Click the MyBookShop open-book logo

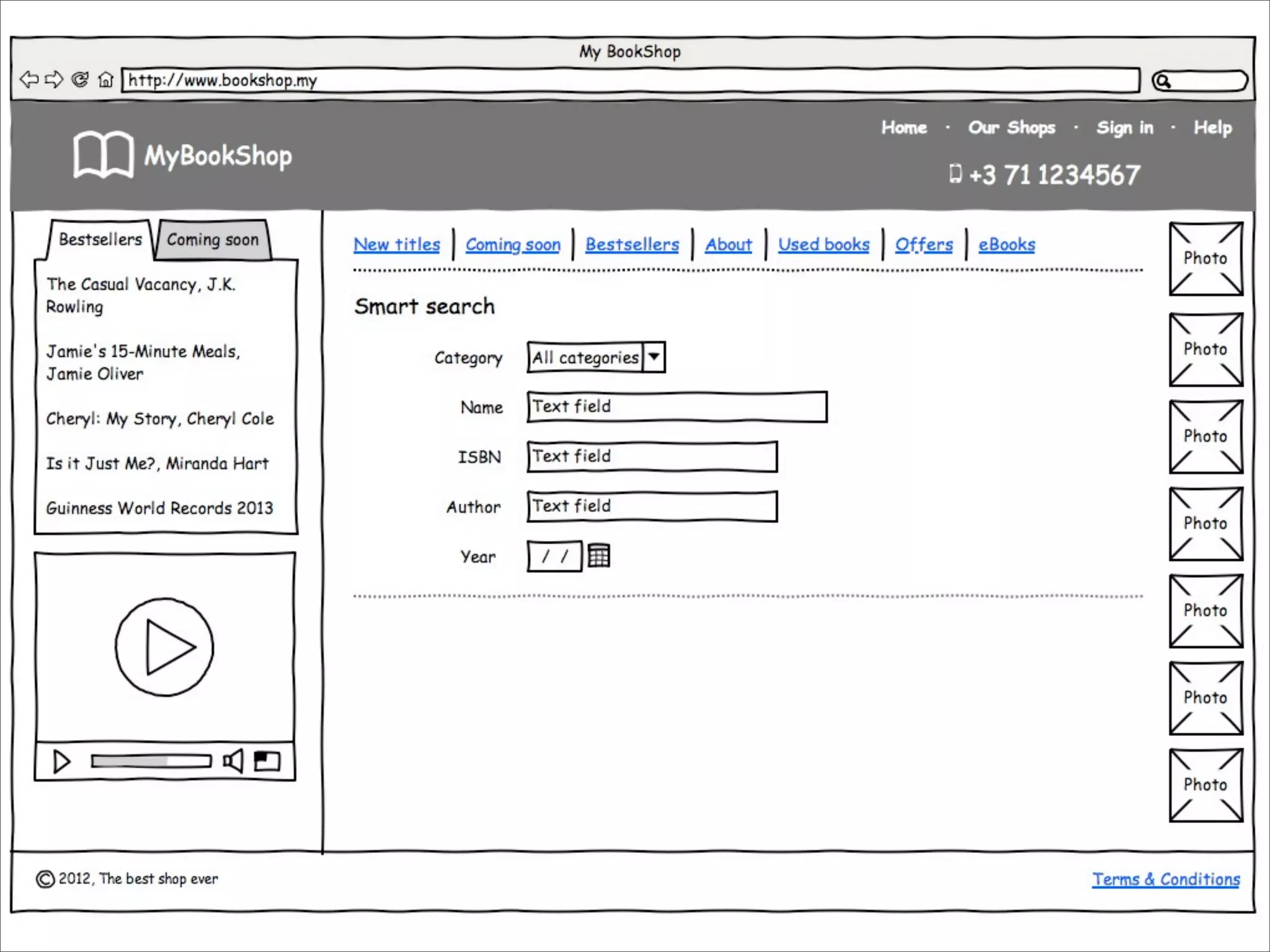coord(103,154)
